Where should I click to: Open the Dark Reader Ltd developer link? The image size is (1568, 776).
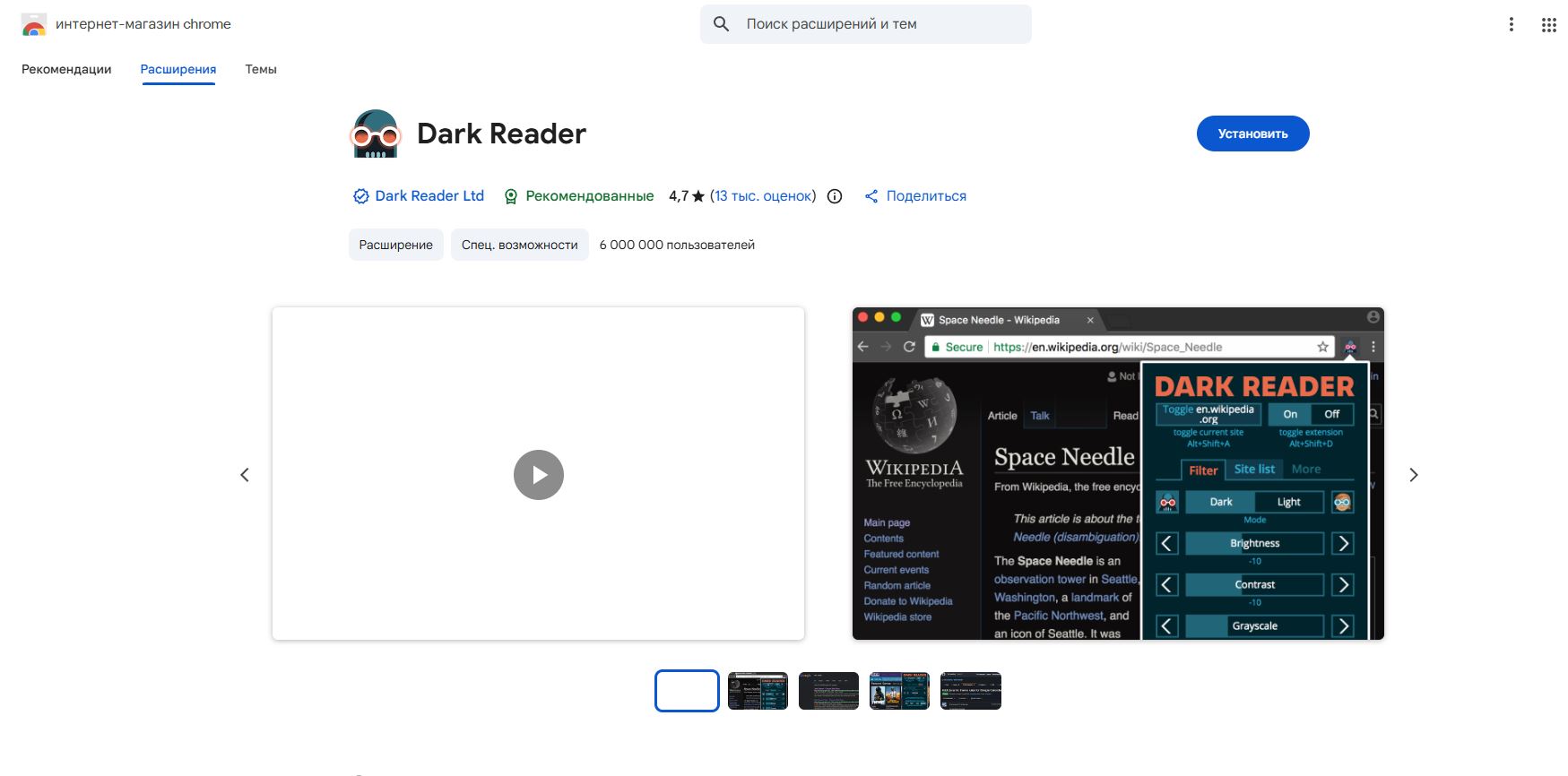point(429,196)
